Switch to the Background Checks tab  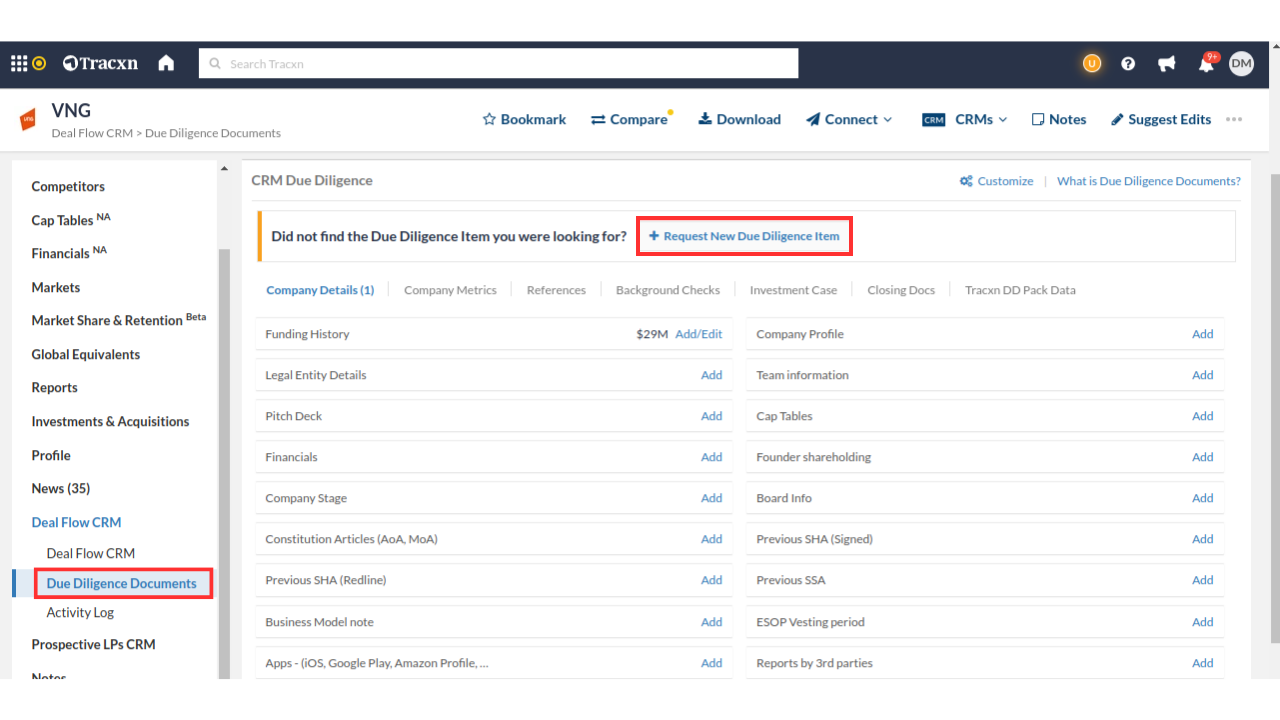coord(667,290)
